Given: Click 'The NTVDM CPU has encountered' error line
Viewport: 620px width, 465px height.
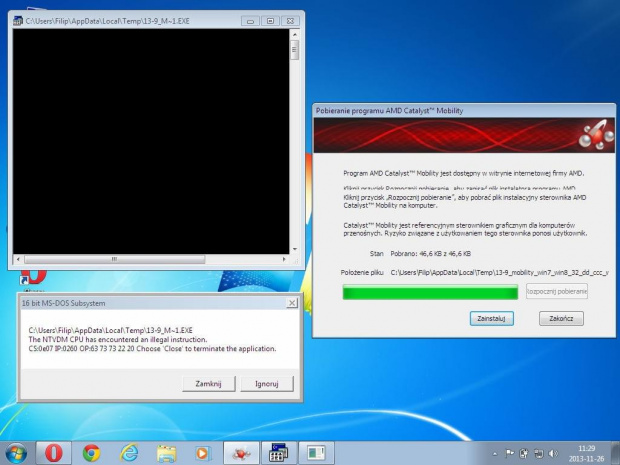Looking at the screenshot, I should (x=118, y=339).
